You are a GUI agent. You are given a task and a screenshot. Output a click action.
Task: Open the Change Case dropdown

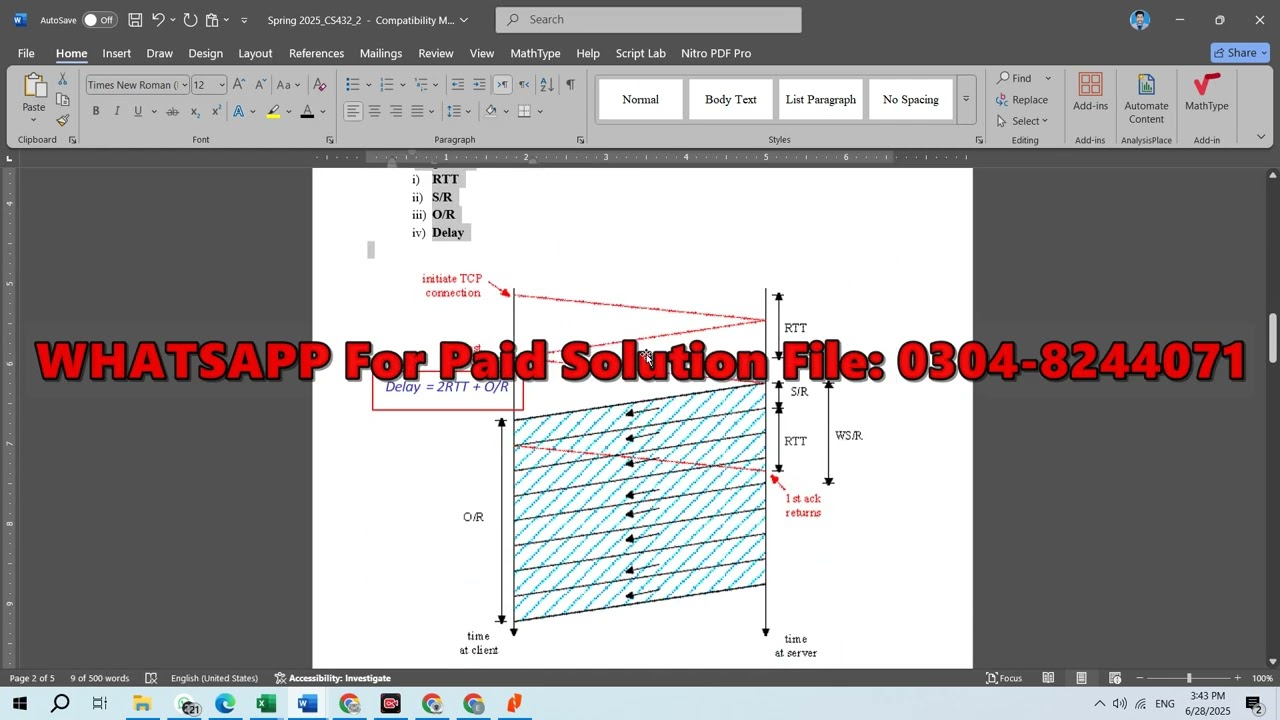289,85
